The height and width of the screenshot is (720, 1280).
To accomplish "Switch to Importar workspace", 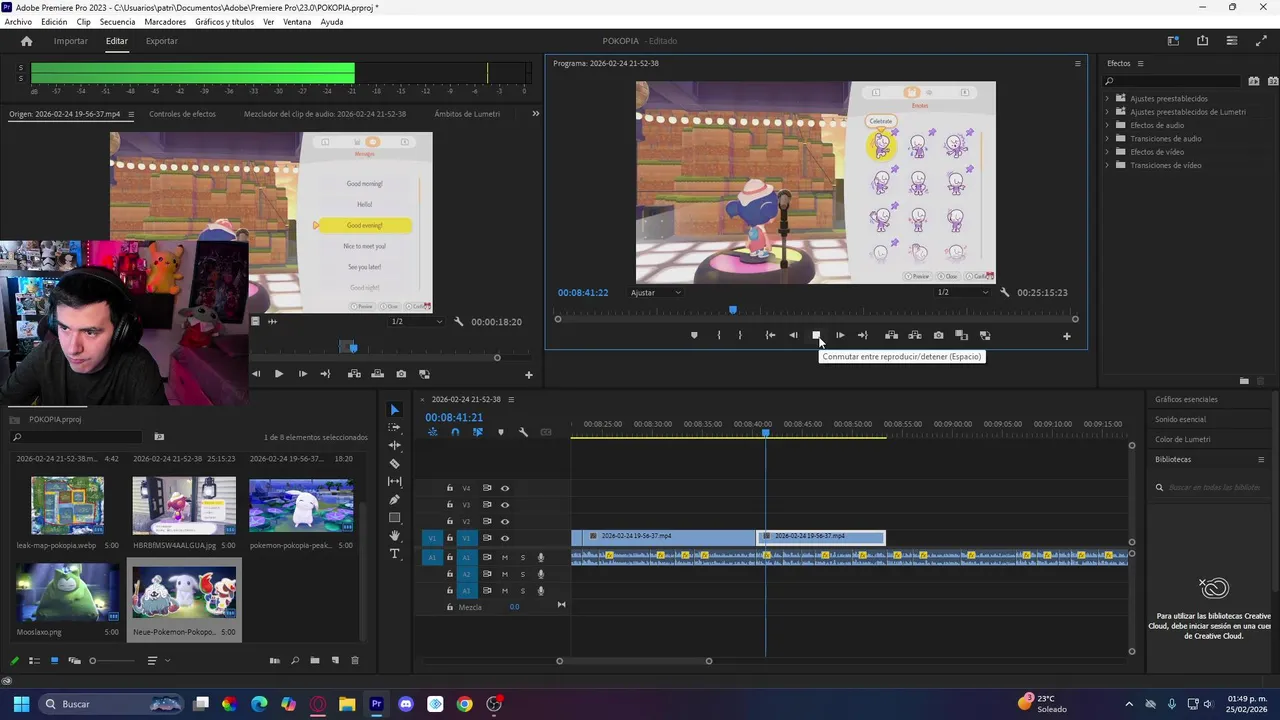I will (x=70, y=41).
